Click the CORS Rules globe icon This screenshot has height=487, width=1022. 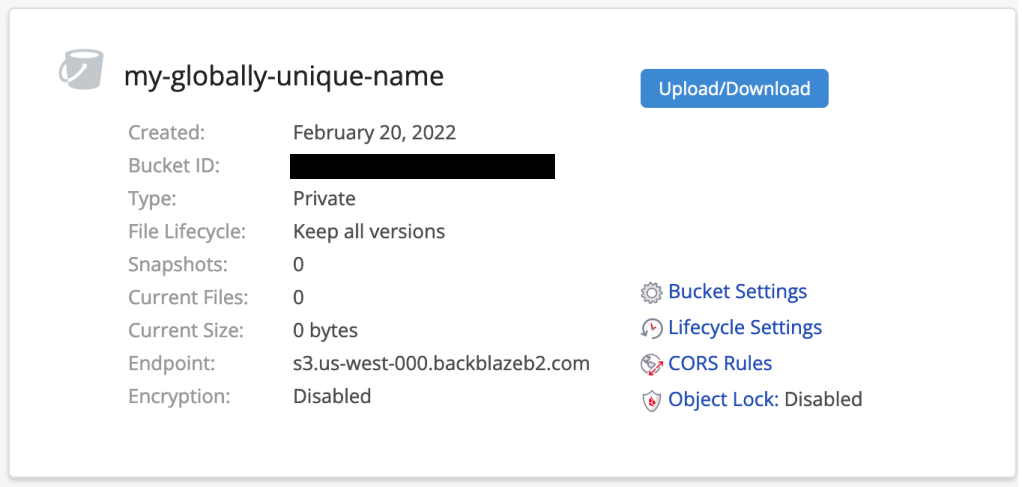click(652, 364)
